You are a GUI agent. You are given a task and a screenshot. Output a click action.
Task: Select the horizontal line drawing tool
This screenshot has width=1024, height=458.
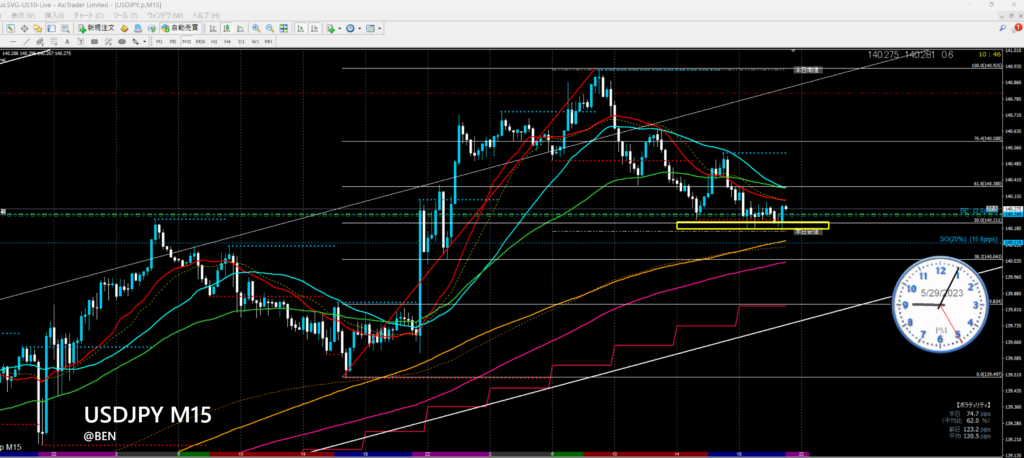point(13,42)
